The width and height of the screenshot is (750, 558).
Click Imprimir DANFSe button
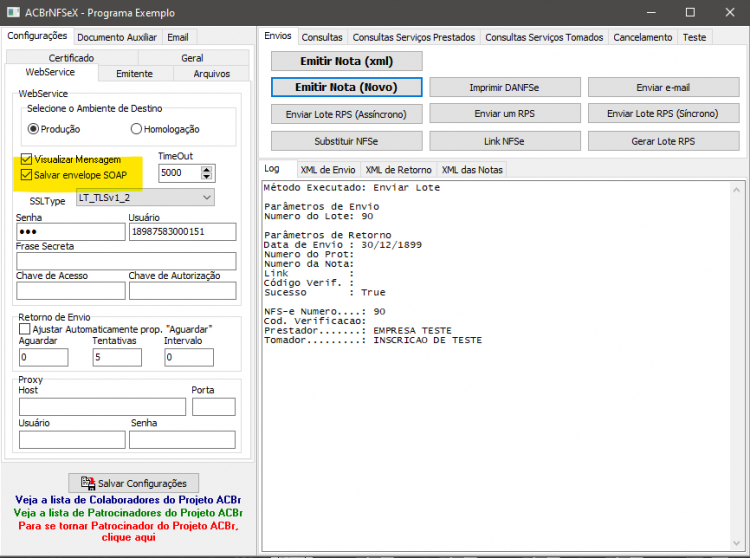tap(505, 88)
